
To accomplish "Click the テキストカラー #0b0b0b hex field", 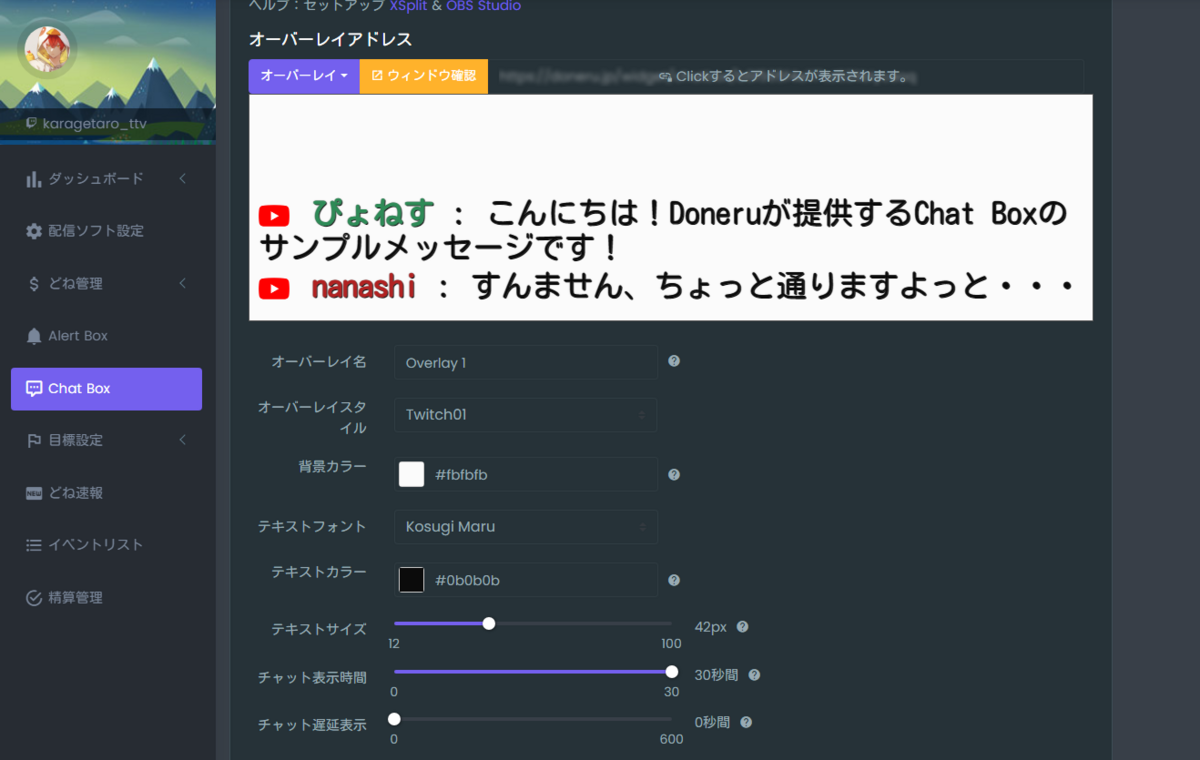I will pos(544,580).
